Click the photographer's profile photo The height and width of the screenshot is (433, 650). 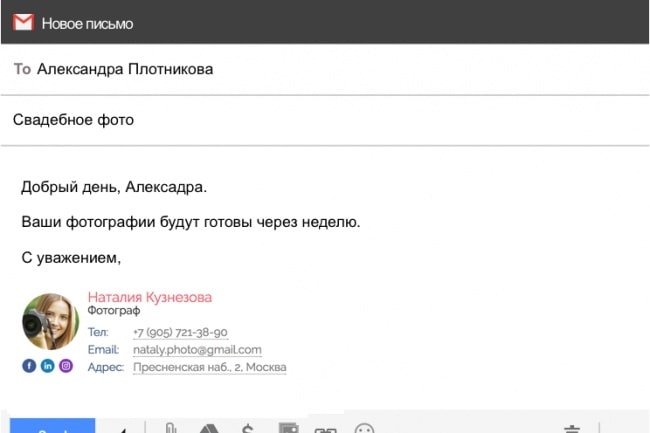coord(51,322)
